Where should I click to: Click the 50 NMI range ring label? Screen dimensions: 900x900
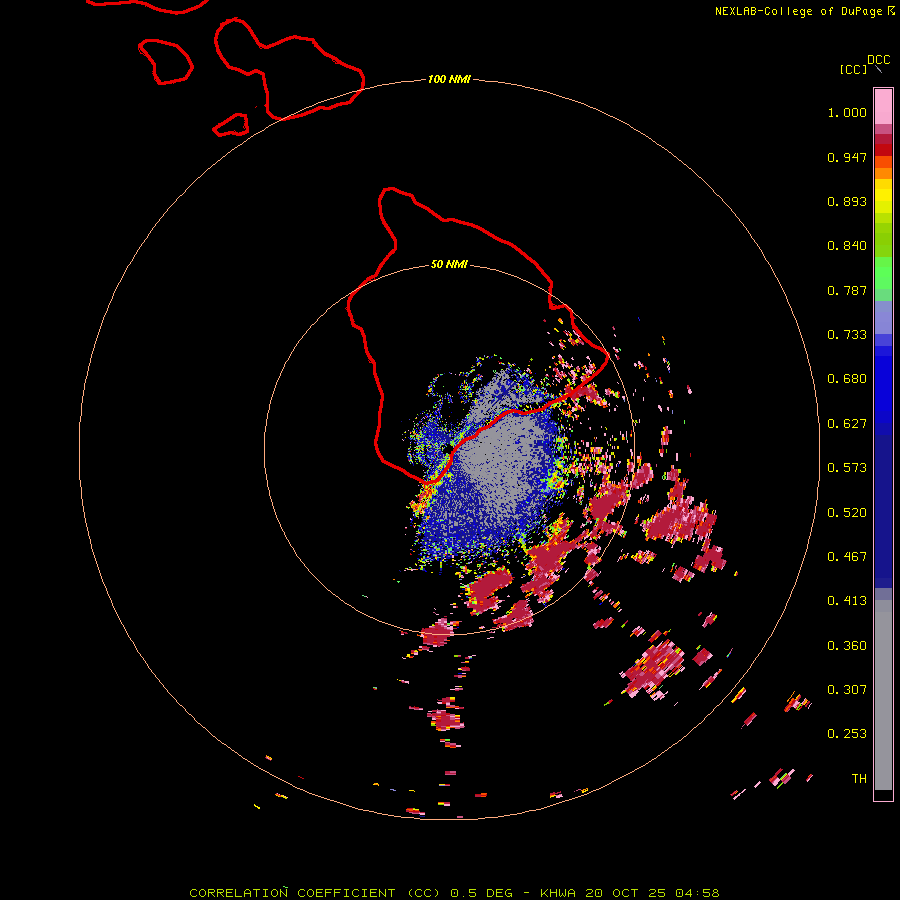449,264
